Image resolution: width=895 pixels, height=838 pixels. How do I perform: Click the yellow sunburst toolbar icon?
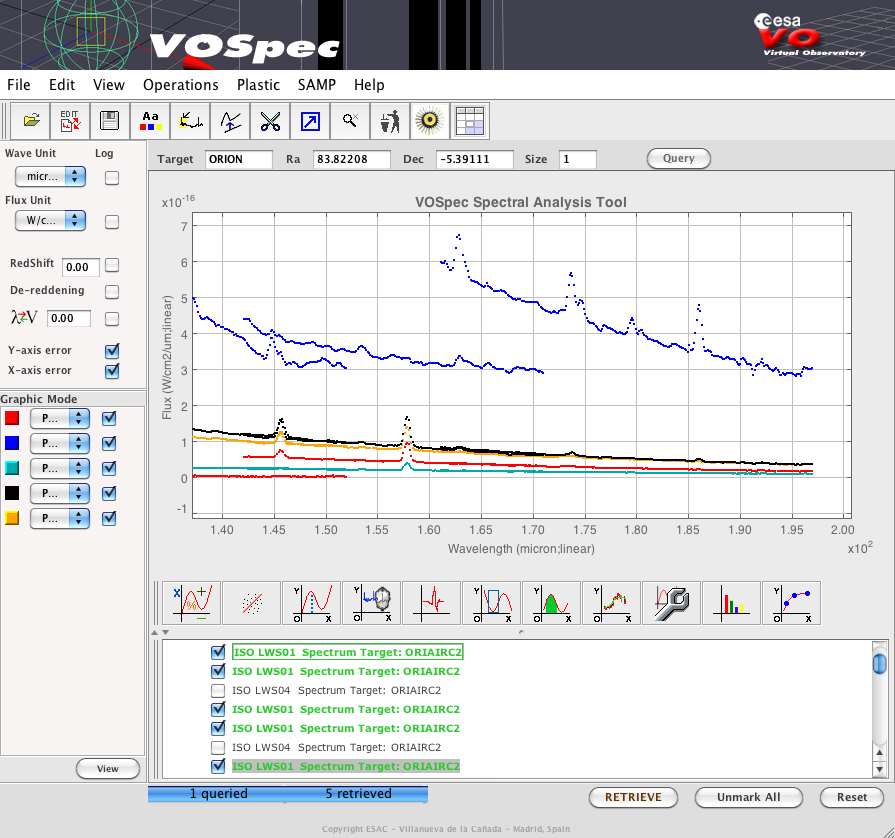point(430,121)
